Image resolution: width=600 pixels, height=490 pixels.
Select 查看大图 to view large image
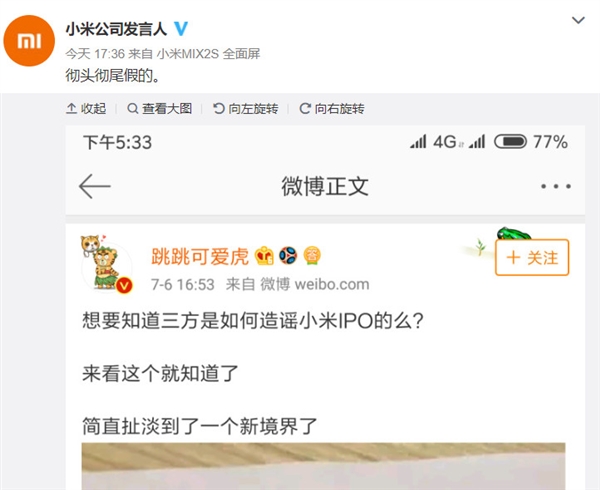point(160,109)
